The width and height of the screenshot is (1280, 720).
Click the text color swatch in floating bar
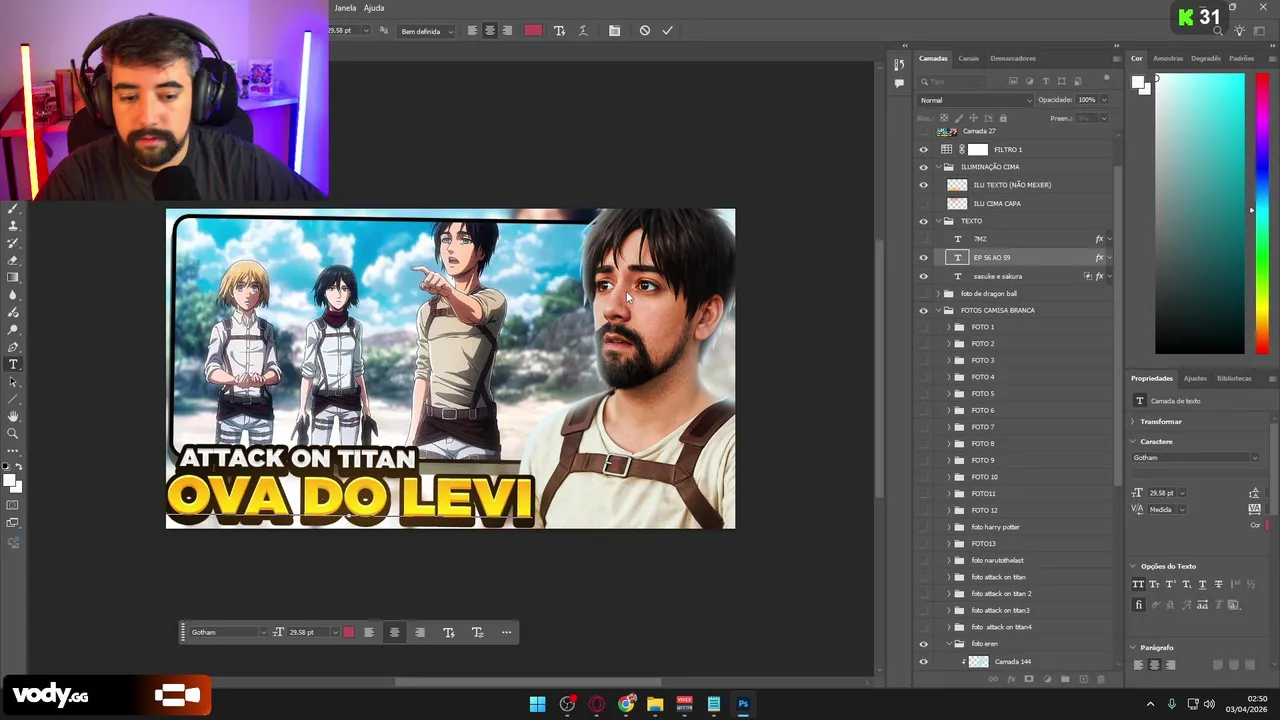[x=348, y=632]
